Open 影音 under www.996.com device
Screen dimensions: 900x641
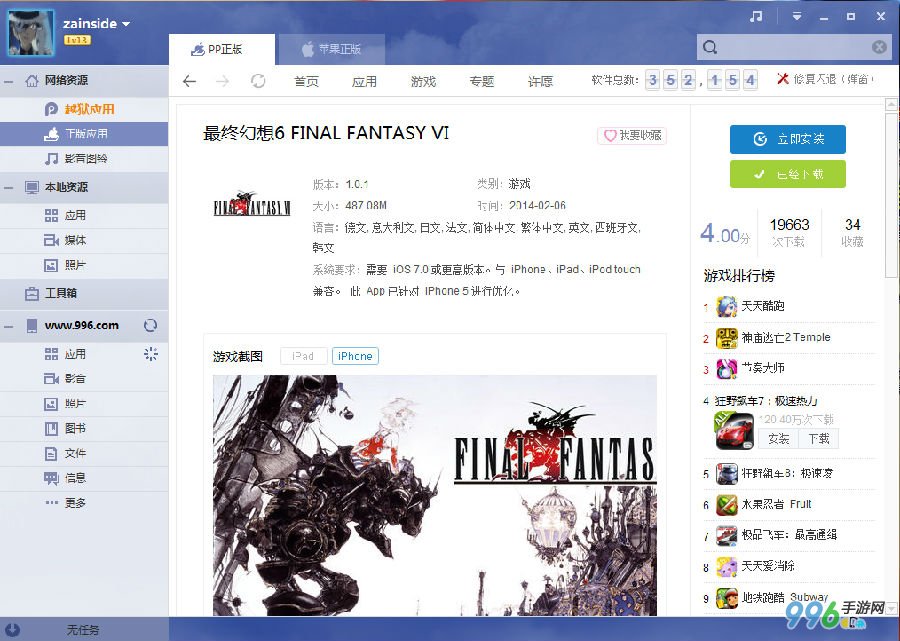click(x=84, y=379)
